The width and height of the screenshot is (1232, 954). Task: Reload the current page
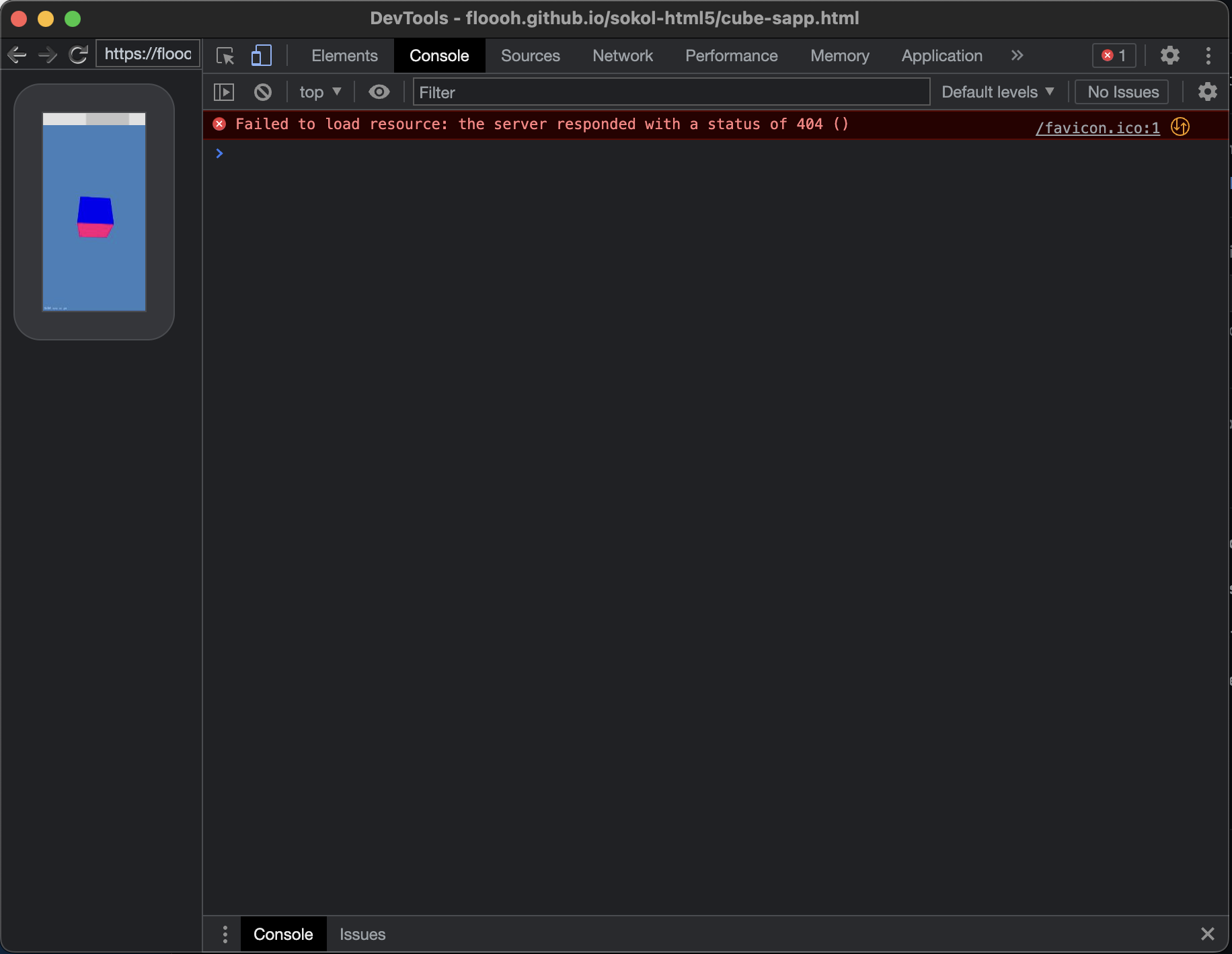[77, 54]
